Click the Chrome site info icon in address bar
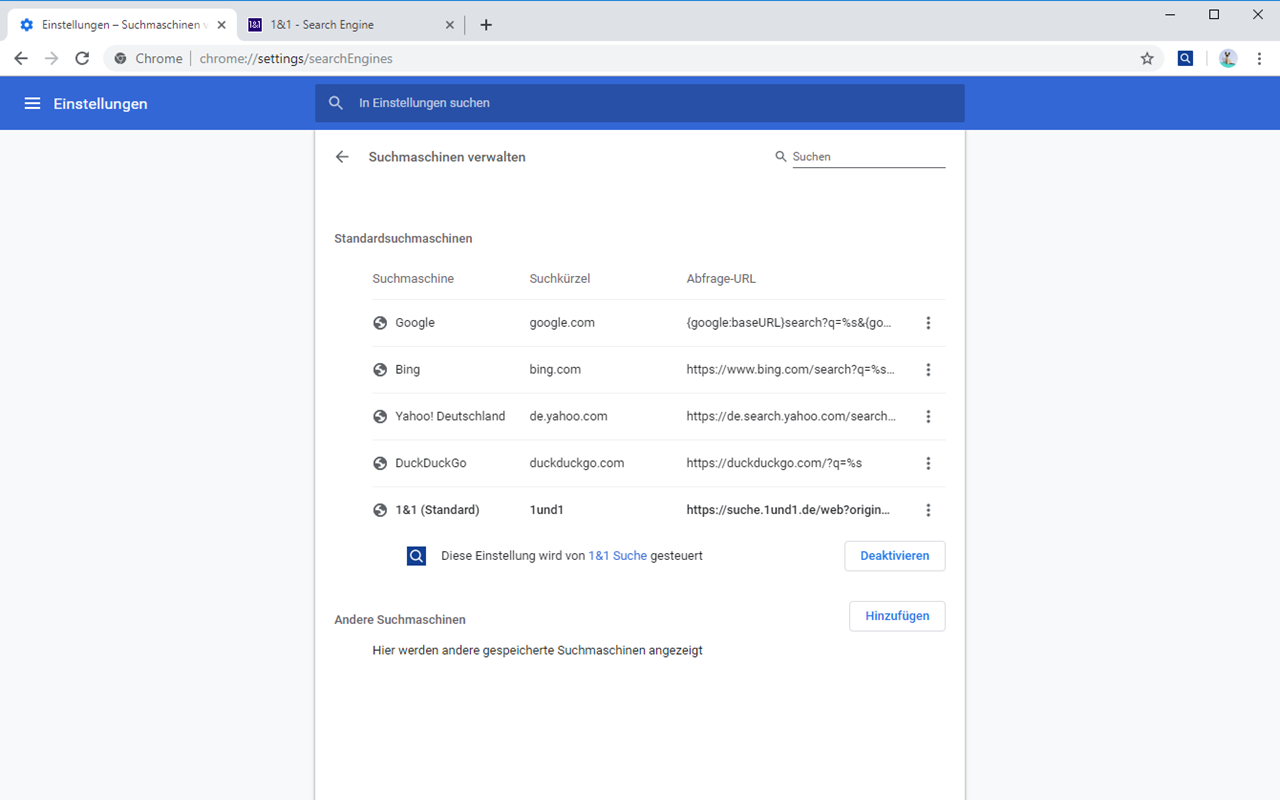The height and width of the screenshot is (800, 1280). pos(120,58)
